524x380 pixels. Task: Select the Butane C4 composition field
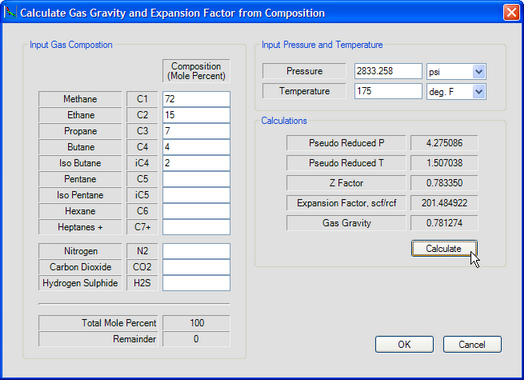click(x=196, y=147)
